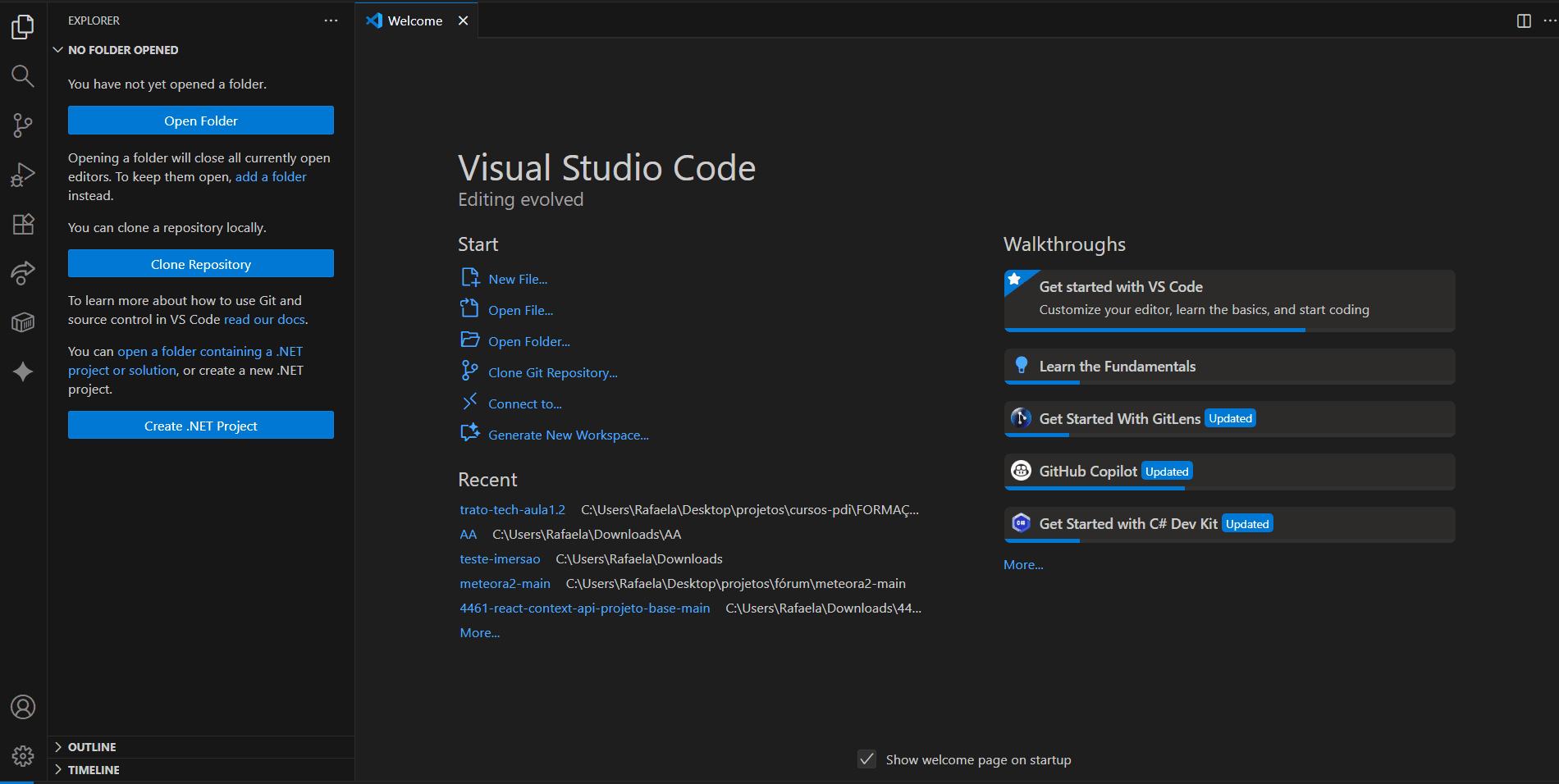1559x784 pixels.
Task: Open the Manage gear icon
Action: pos(23,755)
